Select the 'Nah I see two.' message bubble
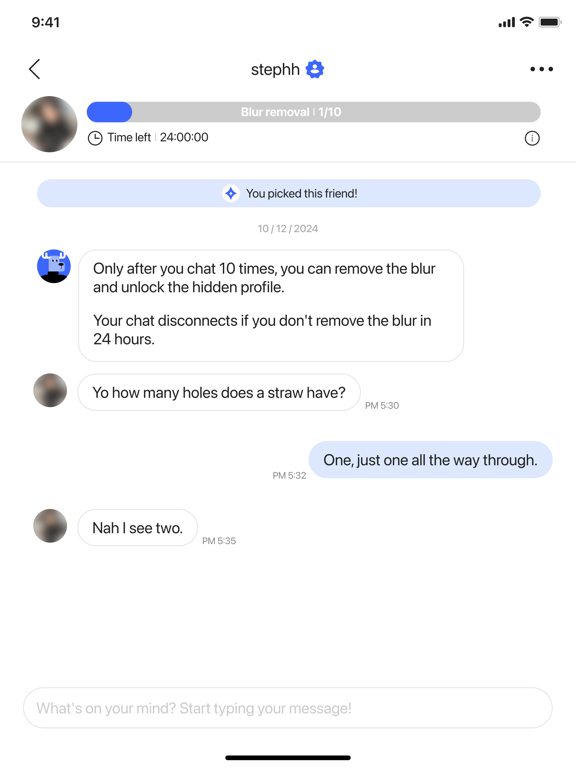576x768 pixels. click(138, 528)
